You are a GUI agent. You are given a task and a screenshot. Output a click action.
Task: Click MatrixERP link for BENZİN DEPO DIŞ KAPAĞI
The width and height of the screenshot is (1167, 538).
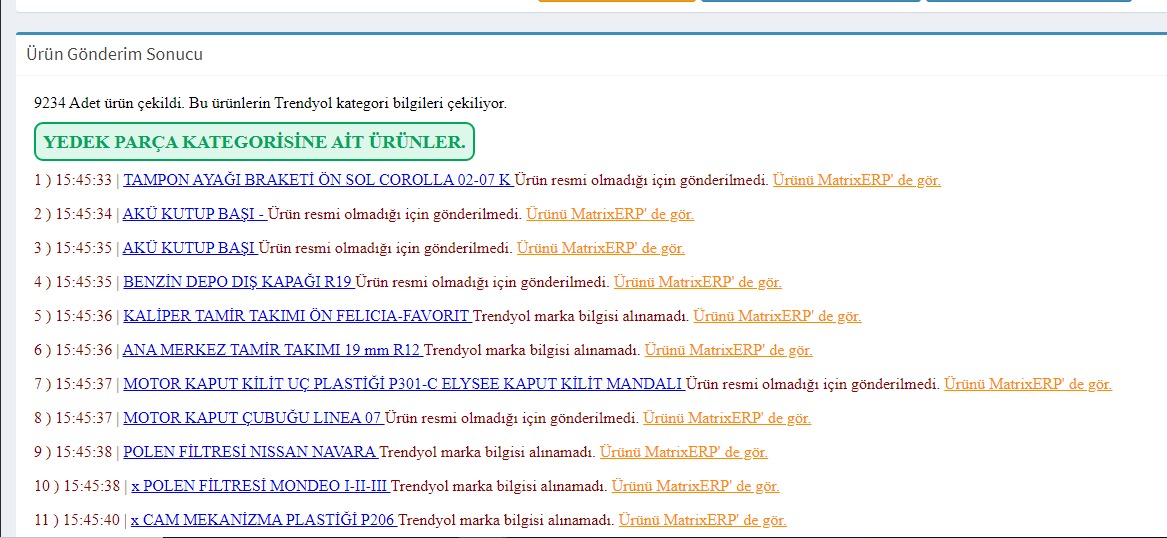(697, 282)
